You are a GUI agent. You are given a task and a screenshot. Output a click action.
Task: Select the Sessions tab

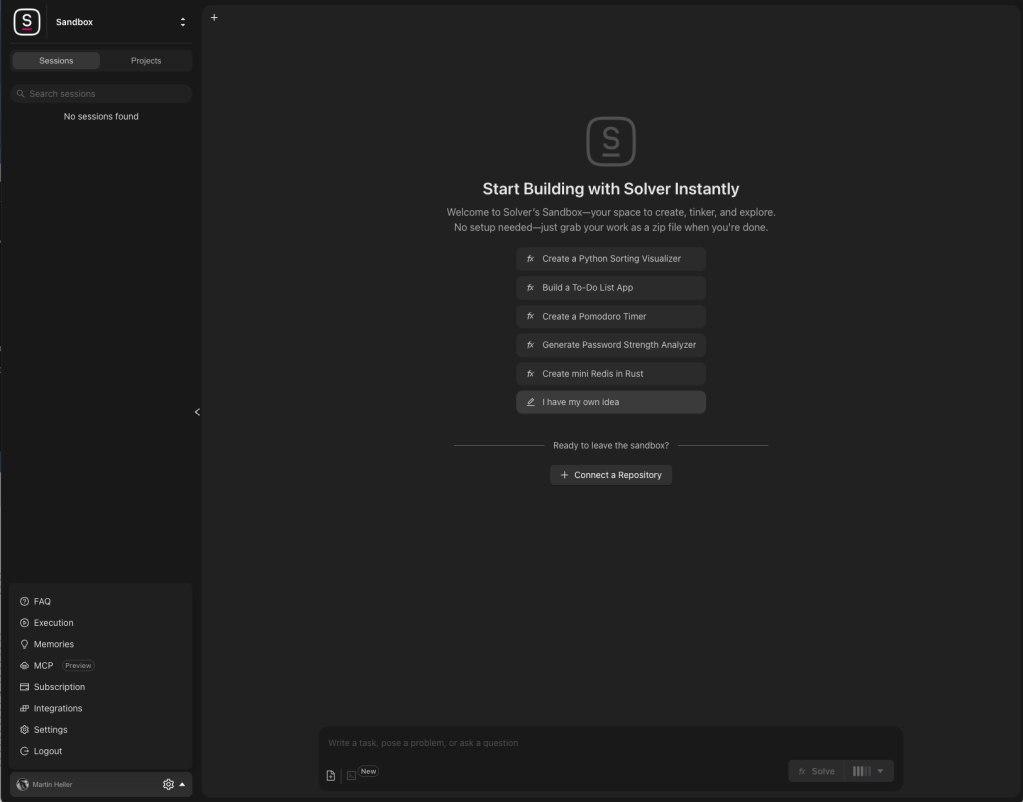coord(56,61)
